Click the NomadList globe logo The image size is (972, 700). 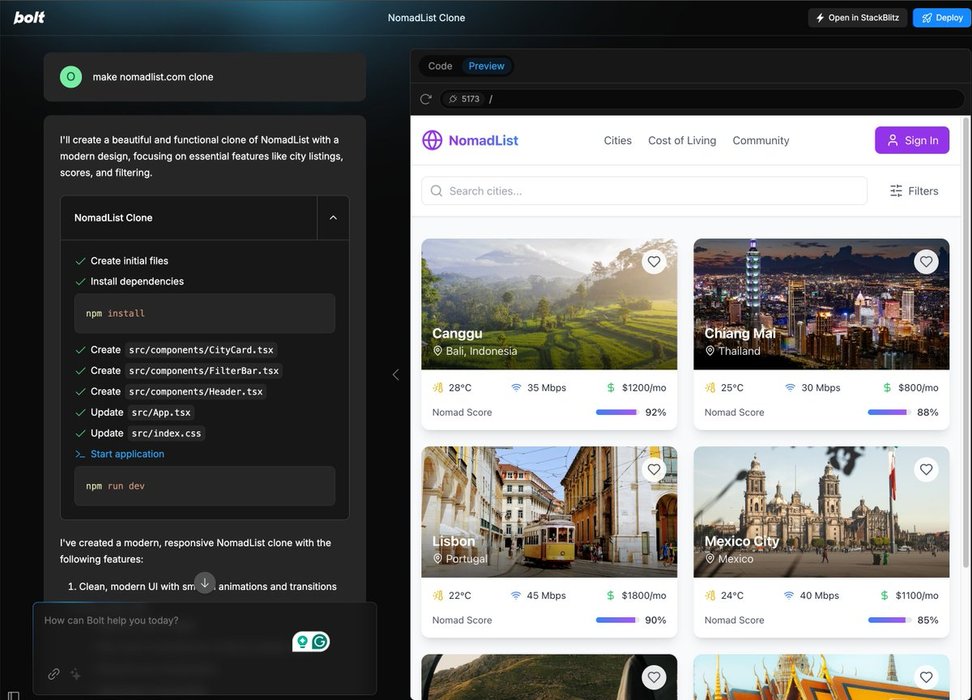click(432, 141)
